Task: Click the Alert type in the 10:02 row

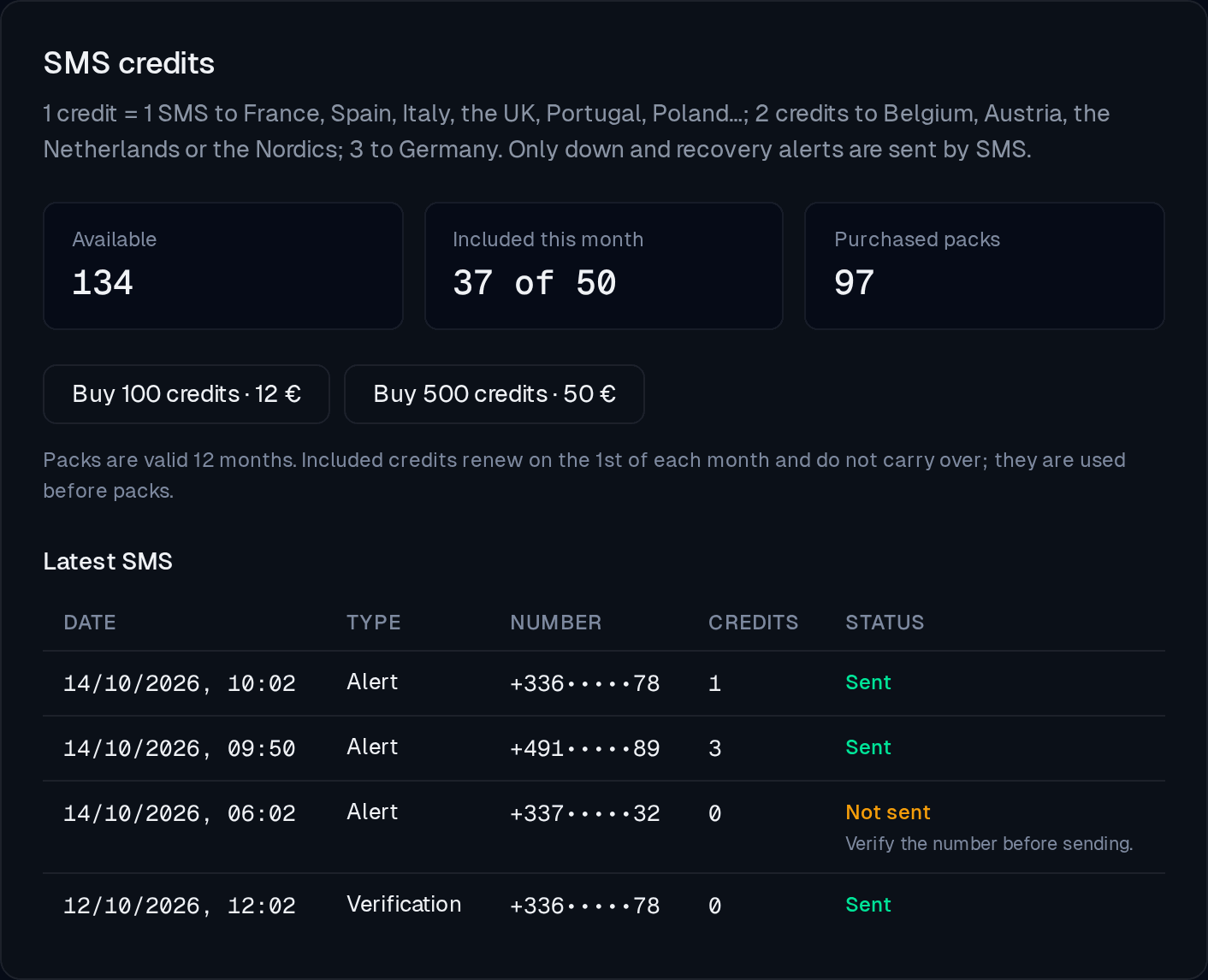Action: [x=372, y=682]
